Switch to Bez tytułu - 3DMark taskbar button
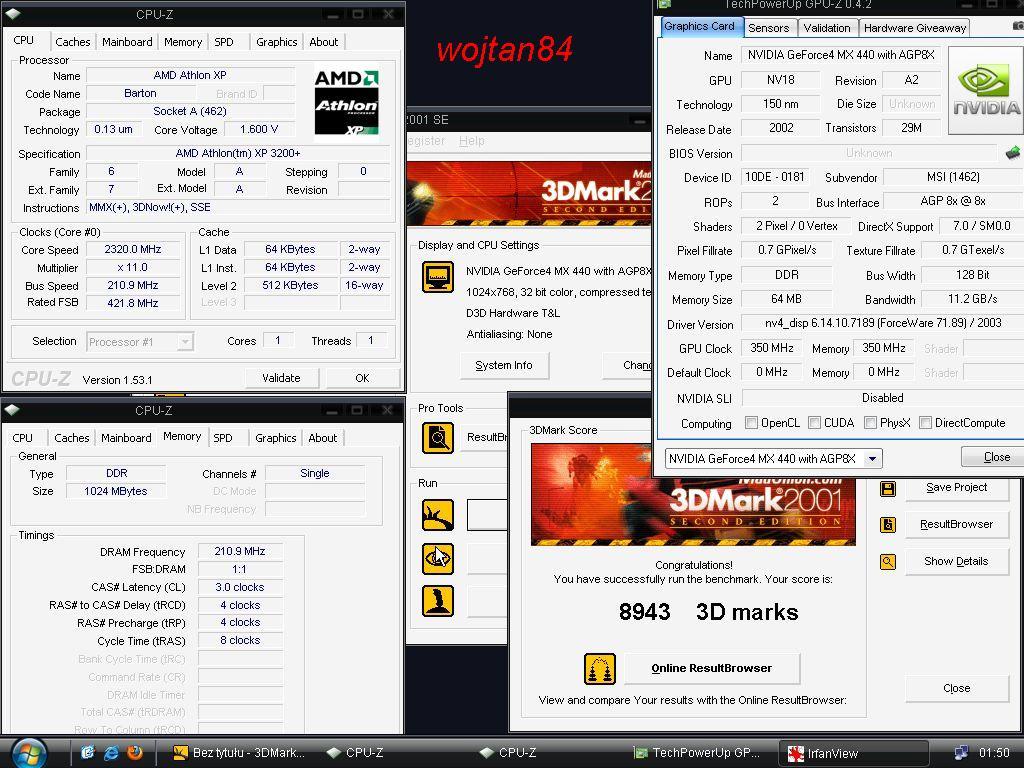The image size is (1024, 768). pos(240,753)
